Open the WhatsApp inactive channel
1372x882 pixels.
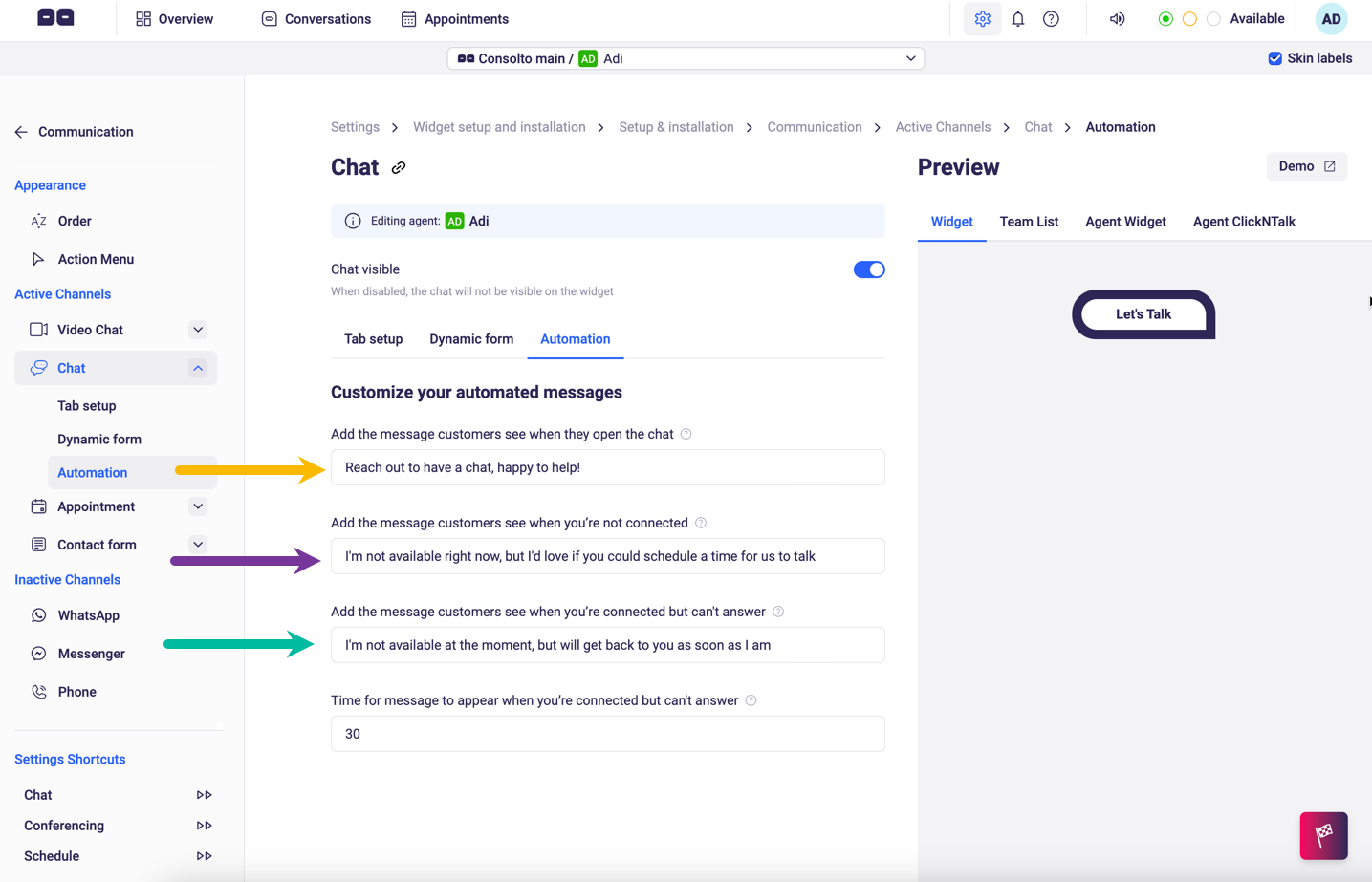[x=87, y=614]
